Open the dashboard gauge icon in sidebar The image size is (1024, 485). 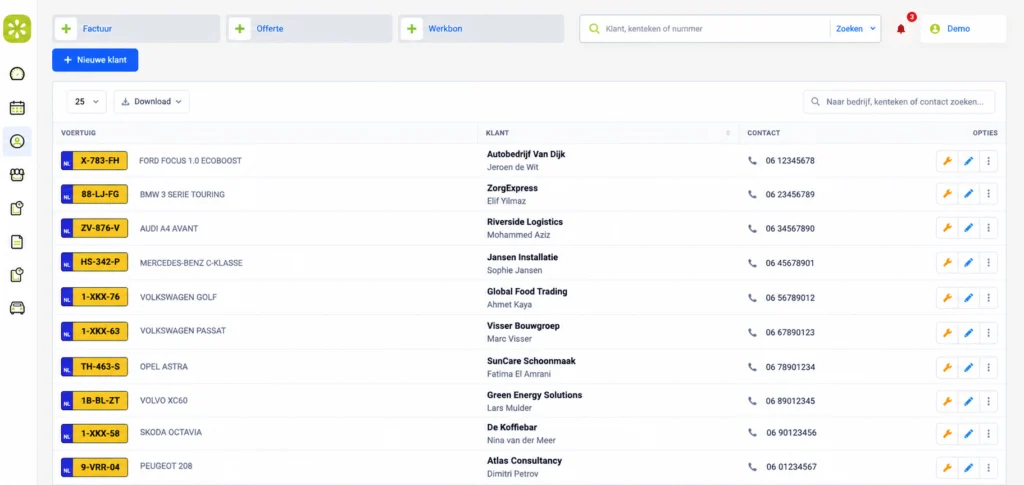[17, 74]
